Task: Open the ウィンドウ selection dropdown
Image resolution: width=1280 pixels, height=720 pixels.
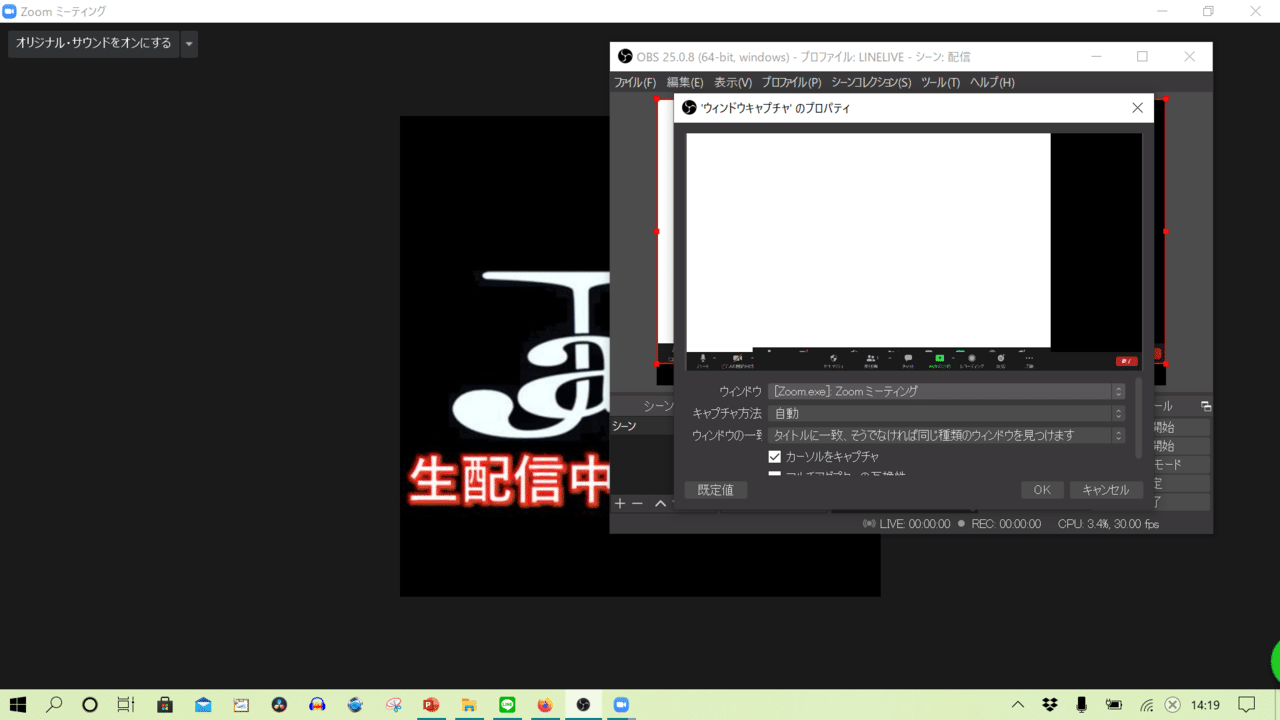Action: tap(947, 391)
